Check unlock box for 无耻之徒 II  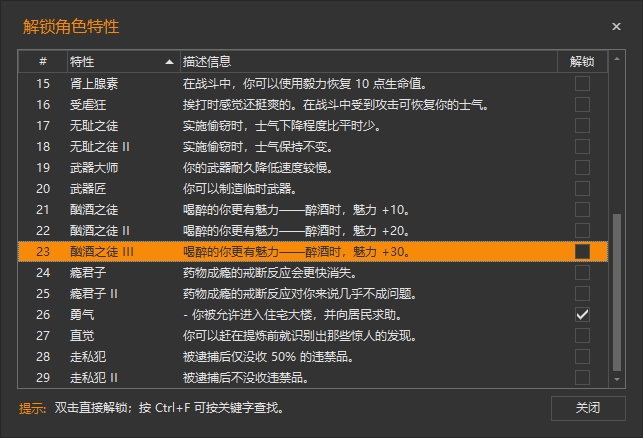pos(582,146)
